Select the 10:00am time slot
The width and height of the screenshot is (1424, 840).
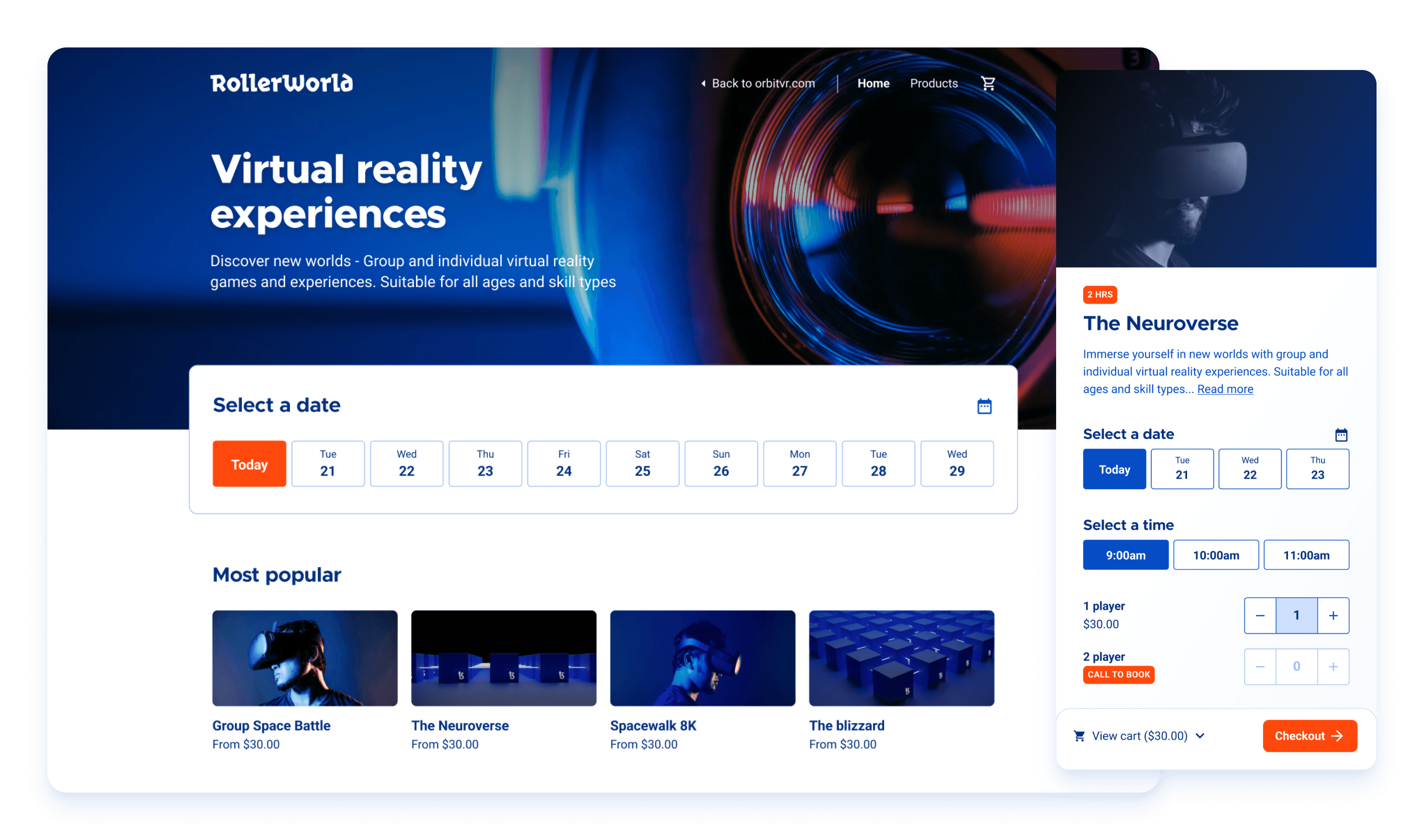coord(1216,555)
